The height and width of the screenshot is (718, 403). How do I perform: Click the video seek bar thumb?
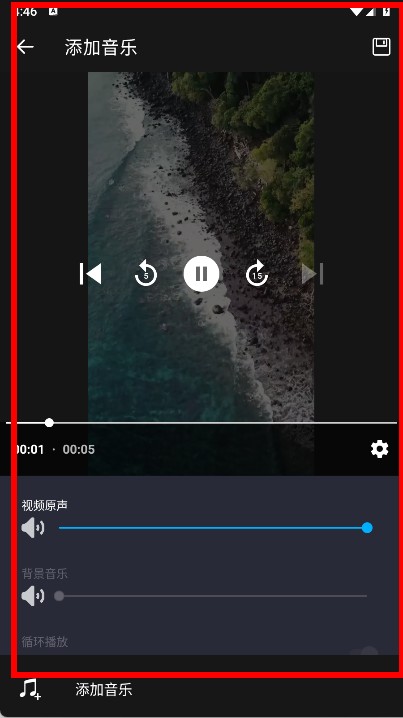tap(49, 423)
